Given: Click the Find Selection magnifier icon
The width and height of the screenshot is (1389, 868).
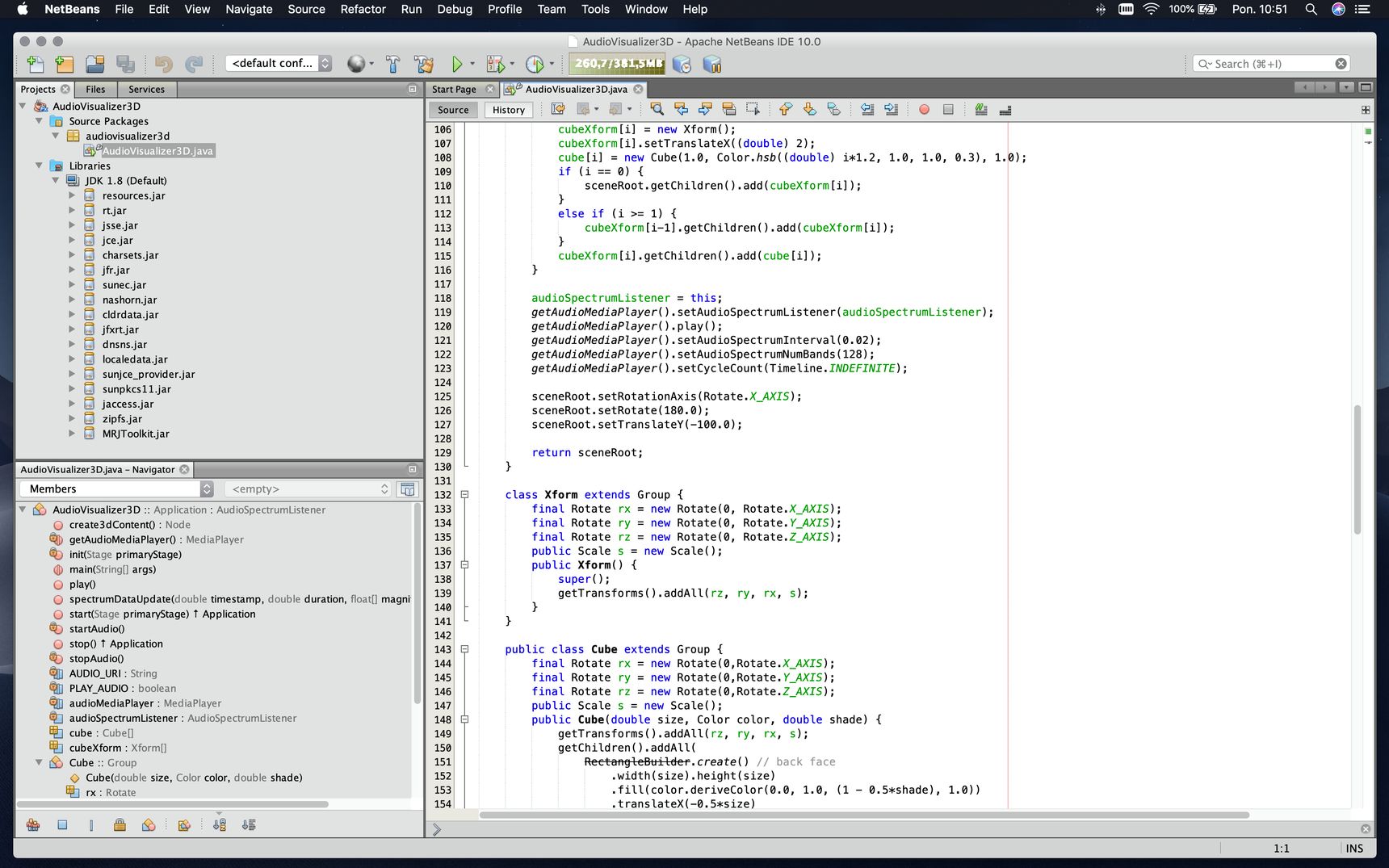Looking at the screenshot, I should [x=657, y=109].
